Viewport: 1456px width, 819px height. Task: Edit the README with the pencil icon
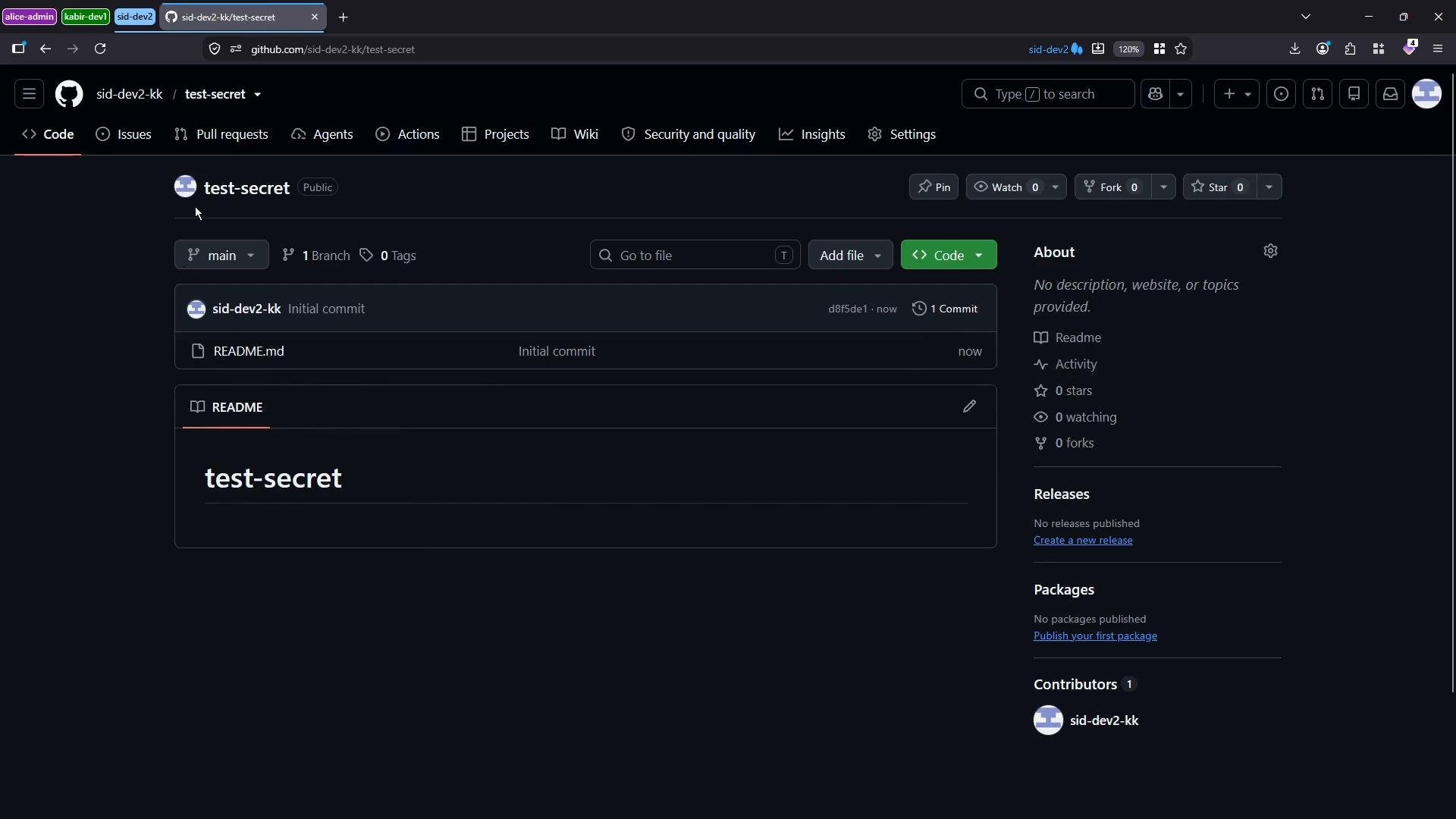tap(969, 406)
